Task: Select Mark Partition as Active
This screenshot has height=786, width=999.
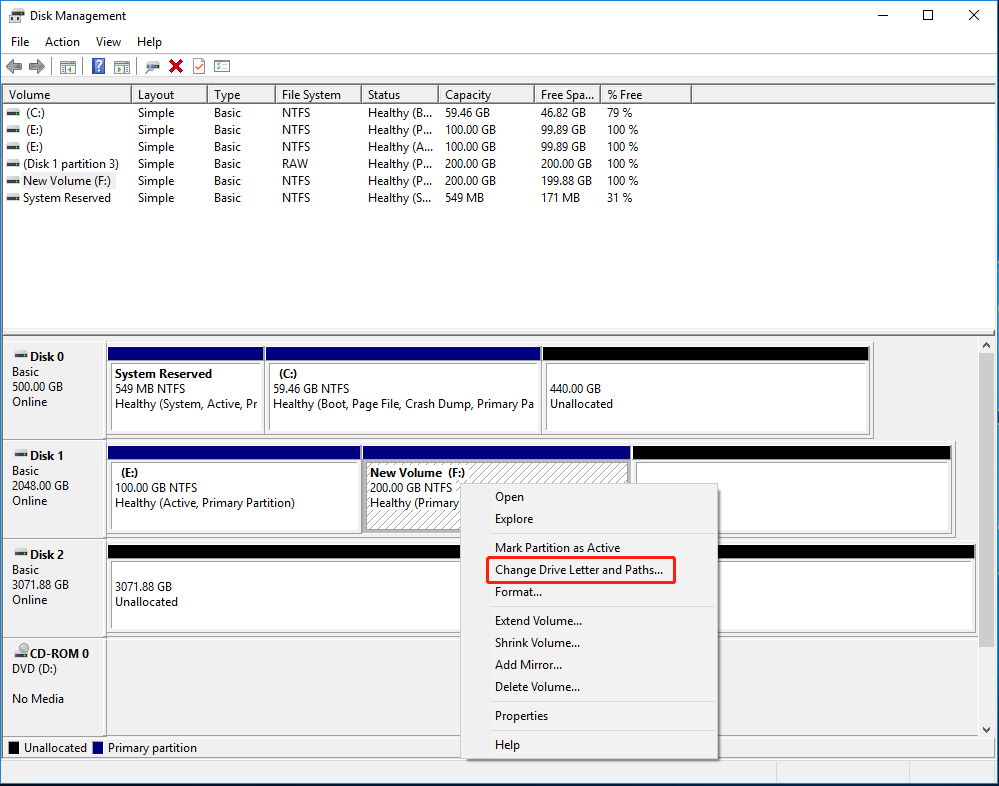Action: click(589, 548)
